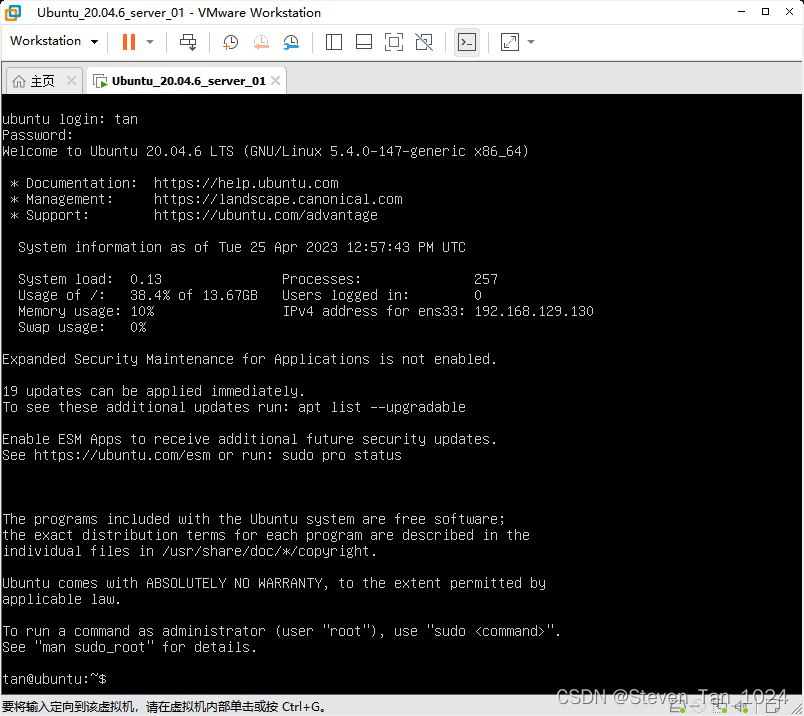Click the VMware Workstation title bar icon
This screenshot has width=804, height=716.
click(13, 13)
